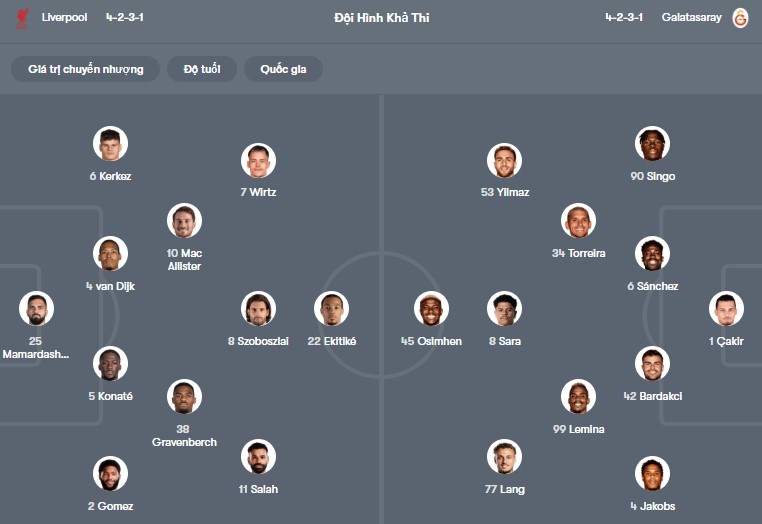Click Szoboszlai's player avatar
Image resolution: width=762 pixels, height=524 pixels.
258,309
